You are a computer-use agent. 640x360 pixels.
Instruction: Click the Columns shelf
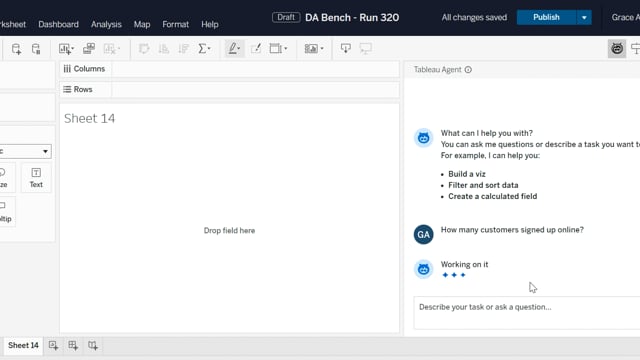229,69
